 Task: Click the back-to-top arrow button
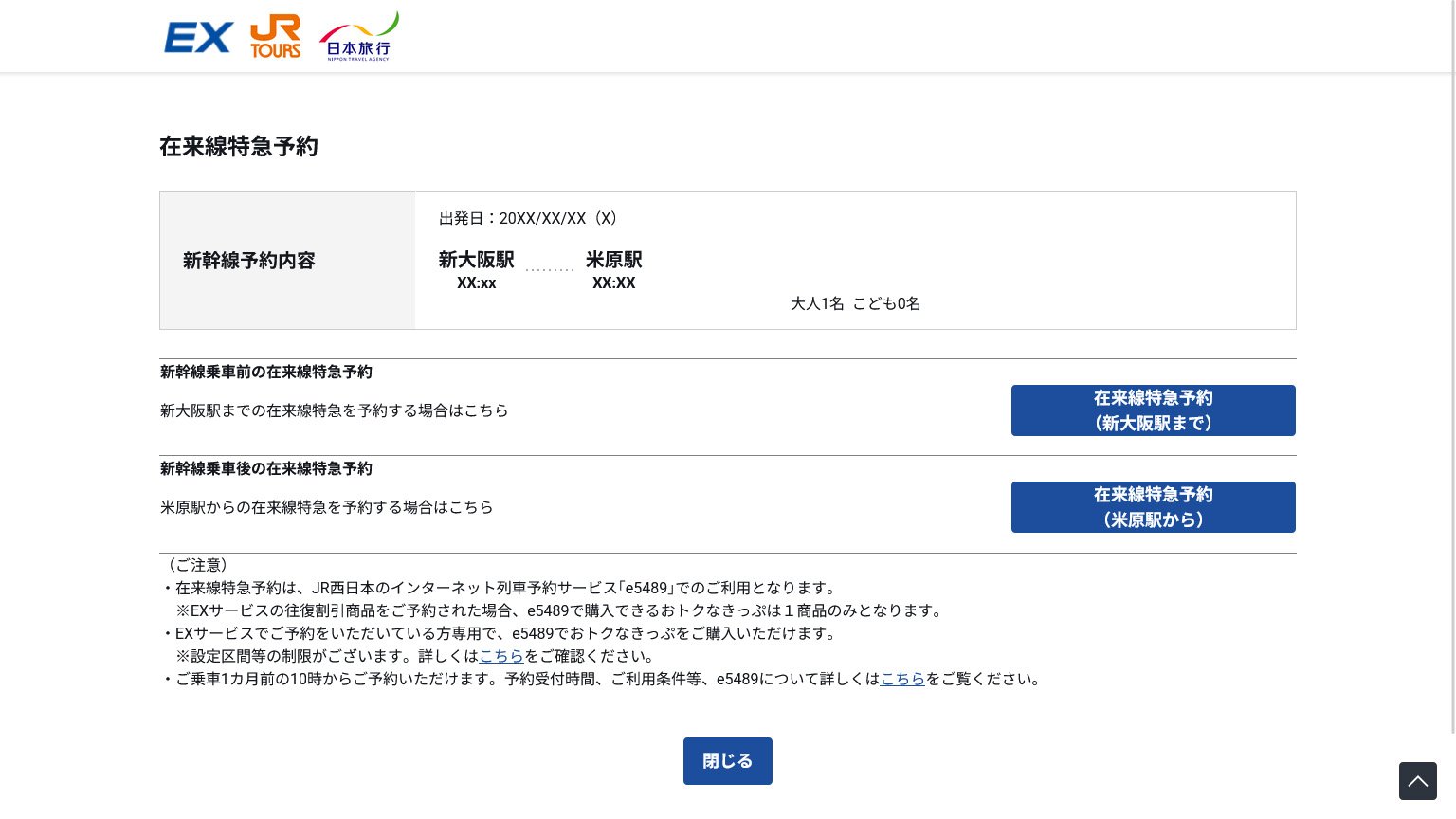pyautogui.click(x=1418, y=781)
